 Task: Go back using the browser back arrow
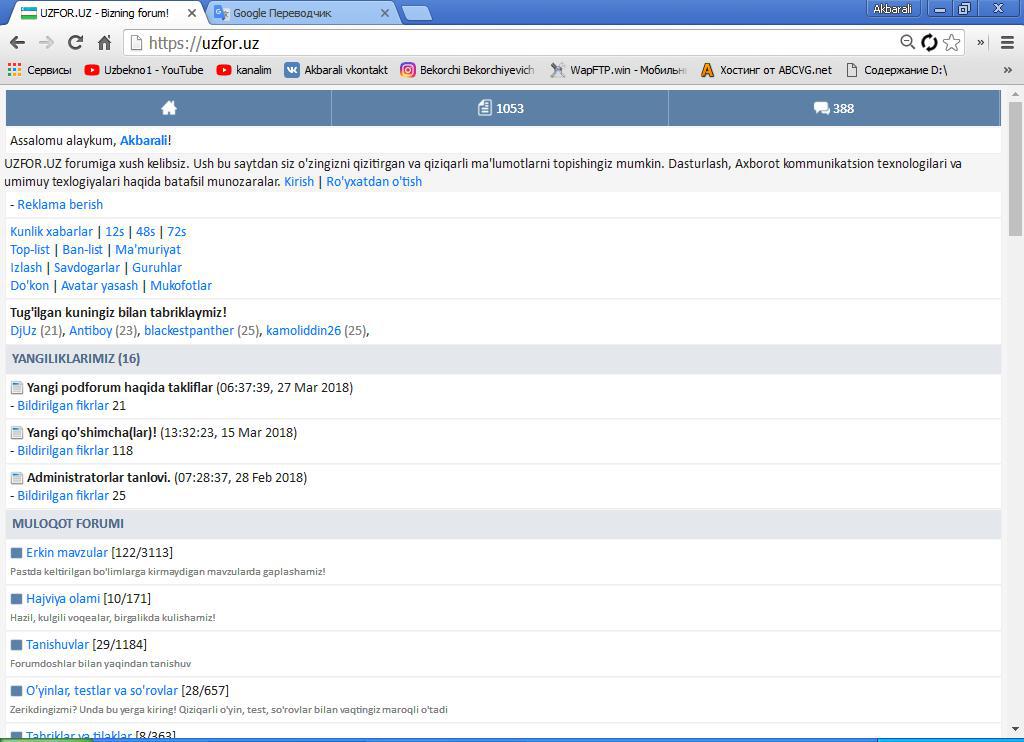point(17,43)
